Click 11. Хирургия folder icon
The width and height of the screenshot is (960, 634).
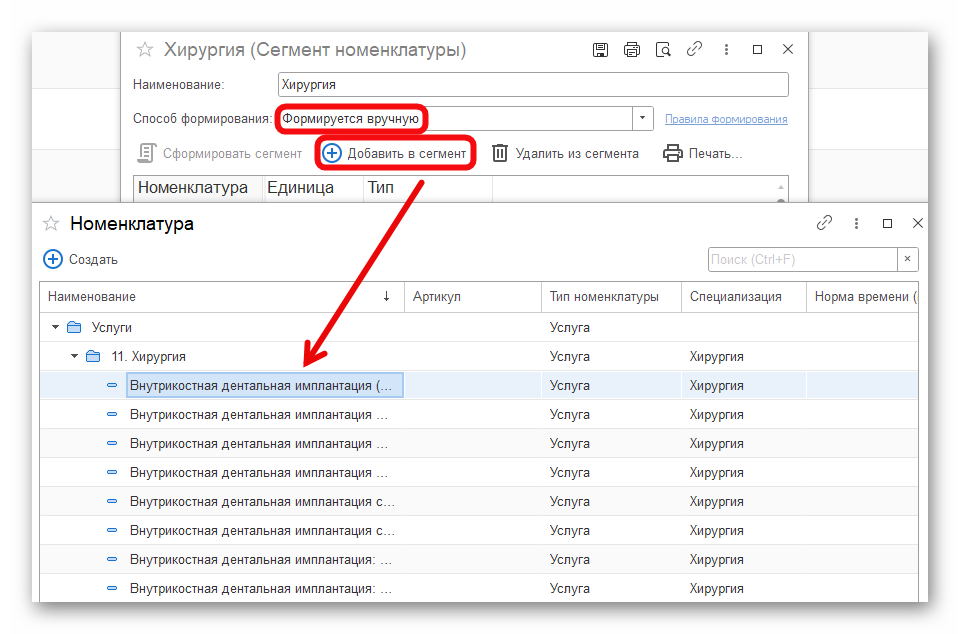[x=93, y=356]
